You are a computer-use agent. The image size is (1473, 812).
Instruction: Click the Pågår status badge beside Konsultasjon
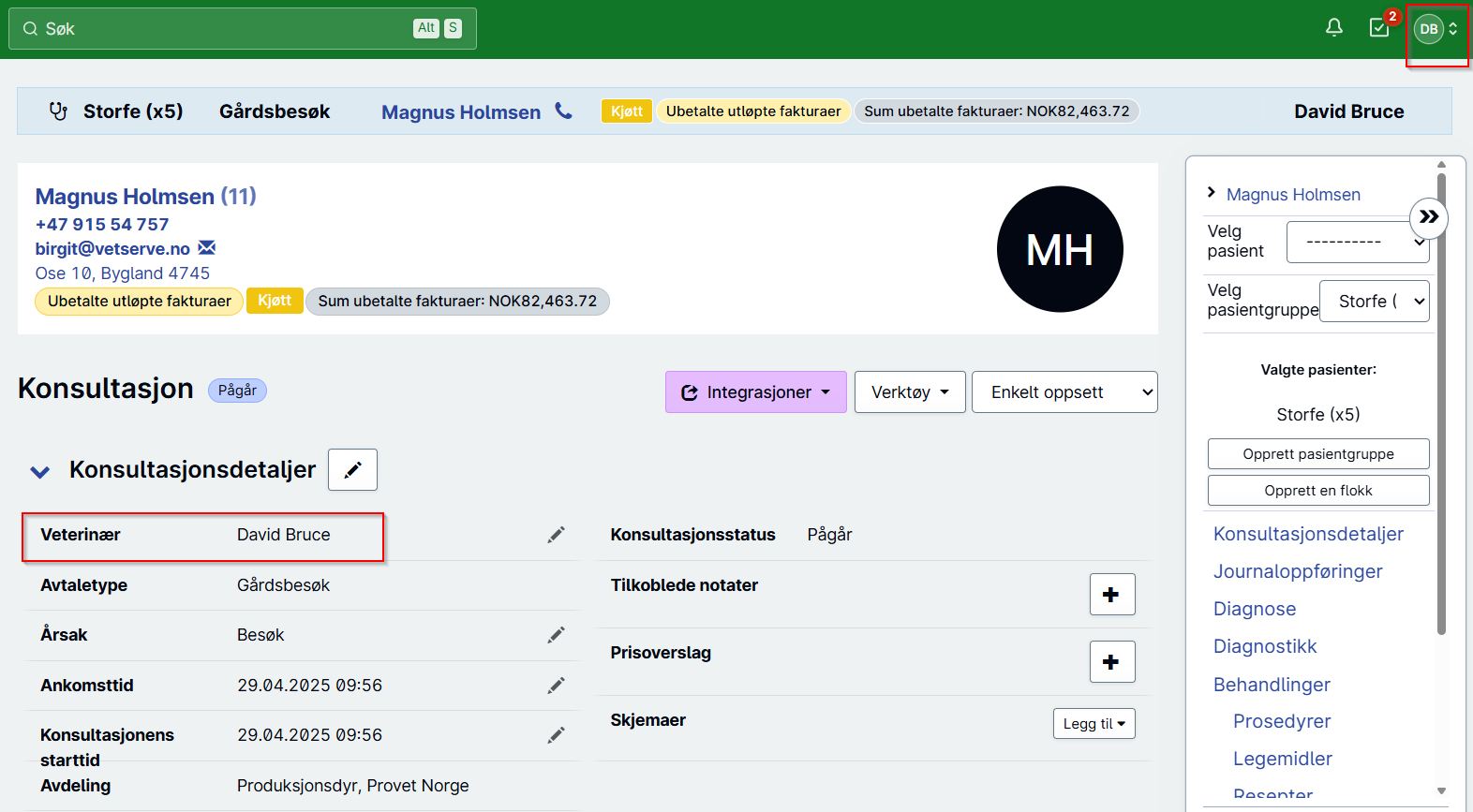[x=237, y=391]
